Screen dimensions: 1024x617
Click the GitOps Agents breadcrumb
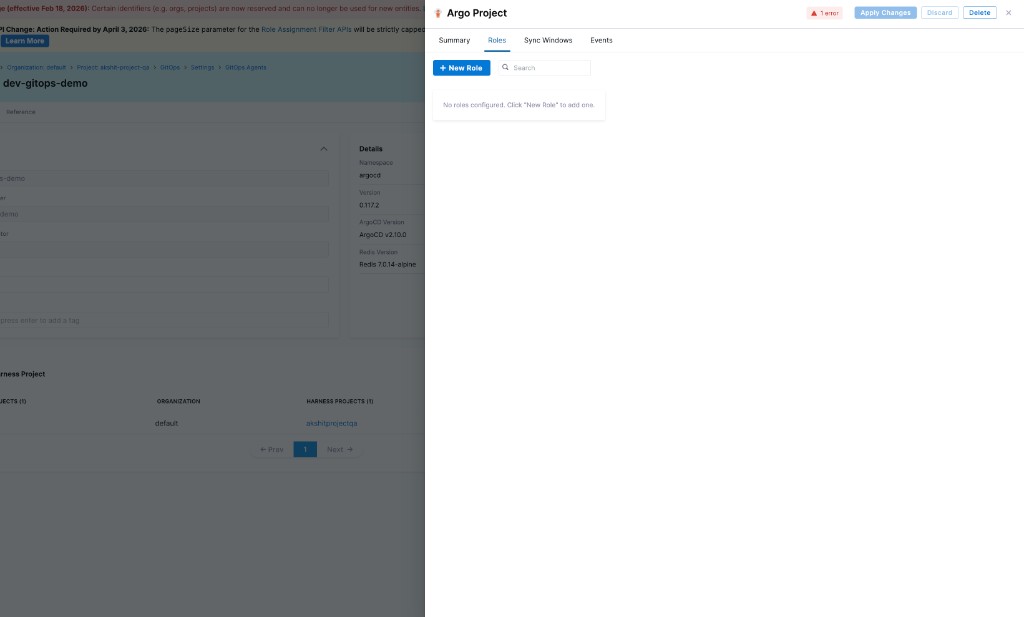pos(246,67)
